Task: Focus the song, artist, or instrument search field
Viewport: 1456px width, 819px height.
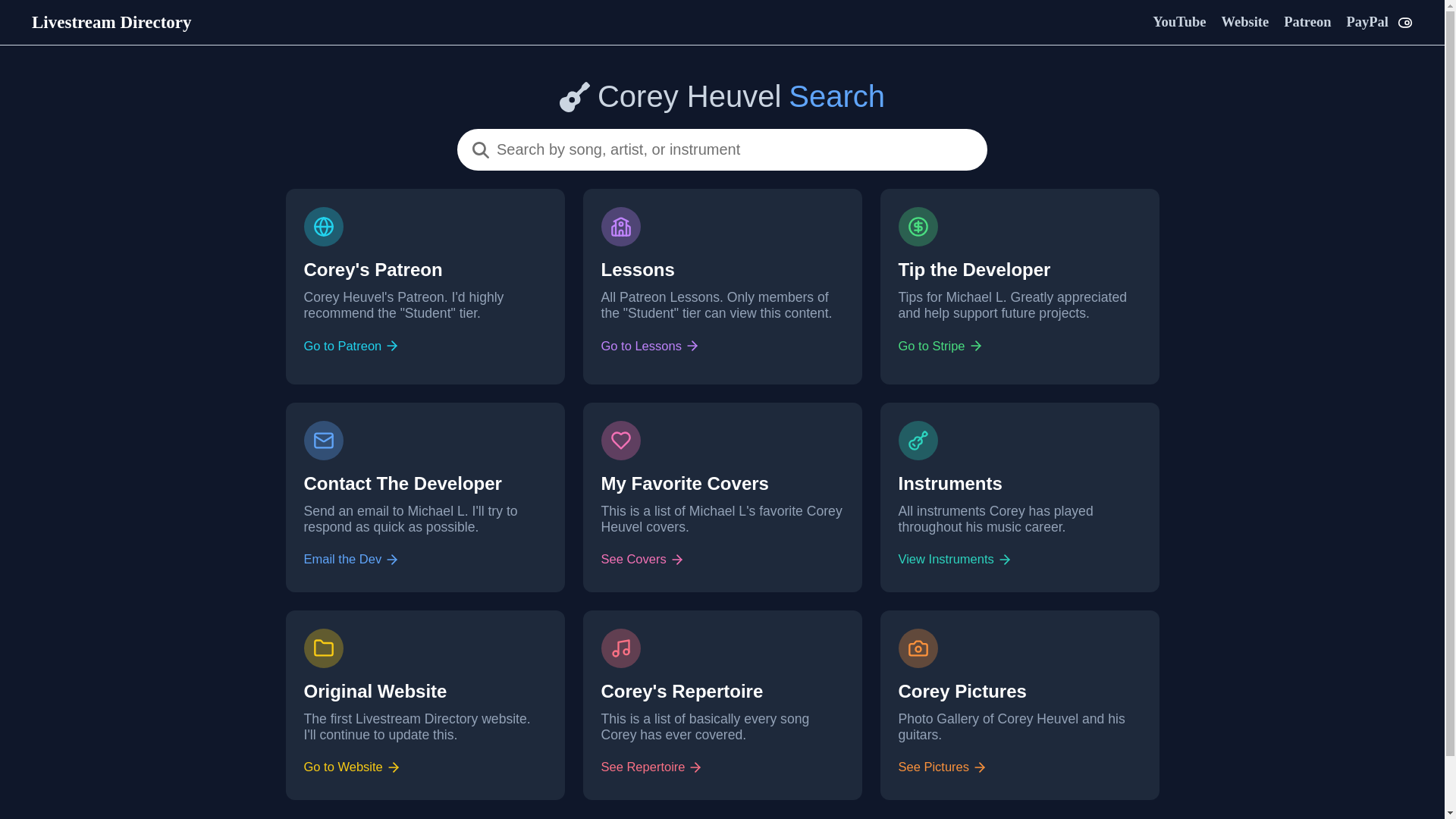Action: click(x=722, y=149)
